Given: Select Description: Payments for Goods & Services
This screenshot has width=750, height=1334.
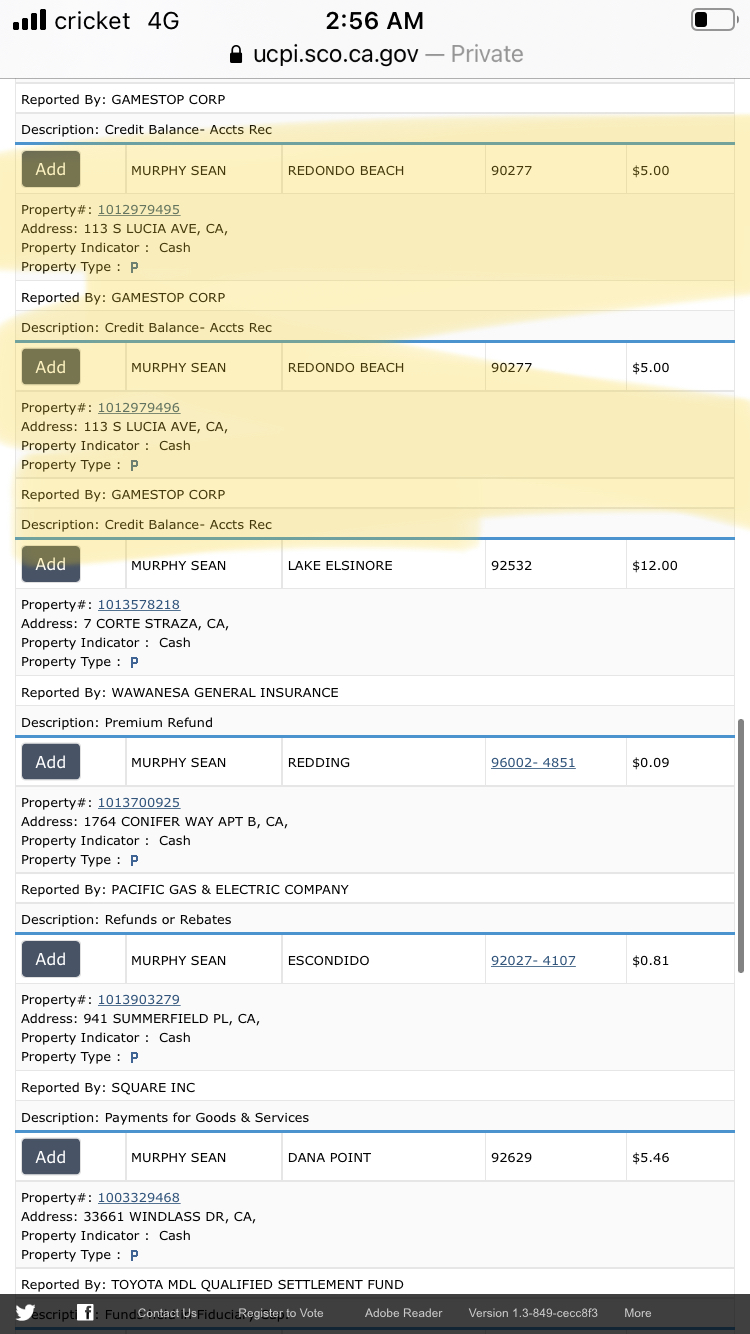Looking at the screenshot, I should tap(165, 1117).
